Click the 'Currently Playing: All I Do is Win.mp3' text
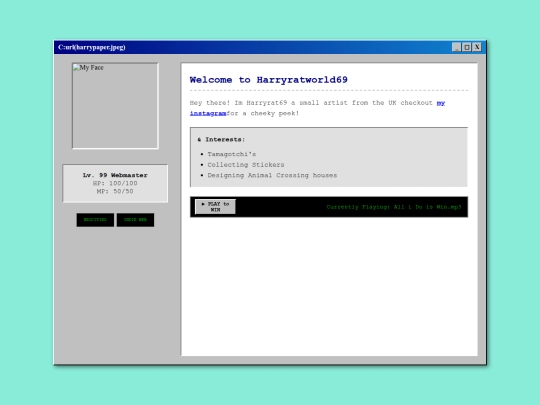 [x=394, y=207]
